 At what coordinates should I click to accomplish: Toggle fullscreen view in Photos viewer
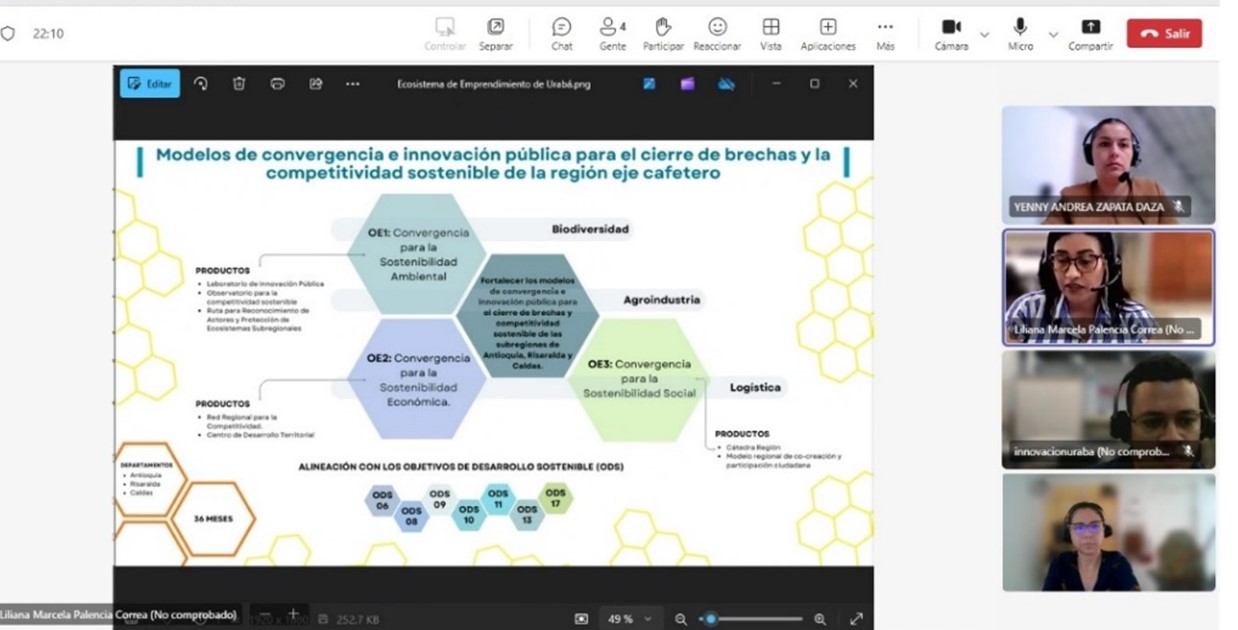point(856,619)
